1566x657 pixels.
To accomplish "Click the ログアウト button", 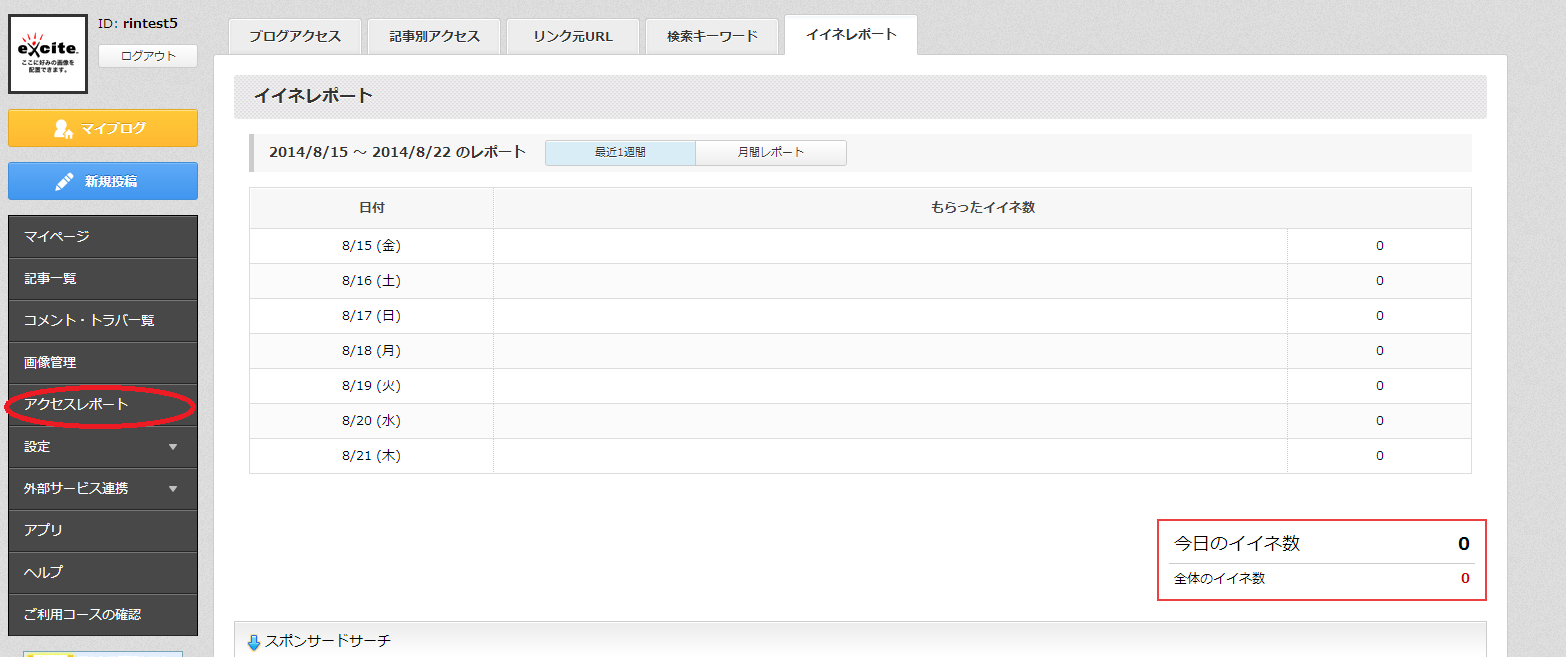I will [148, 56].
